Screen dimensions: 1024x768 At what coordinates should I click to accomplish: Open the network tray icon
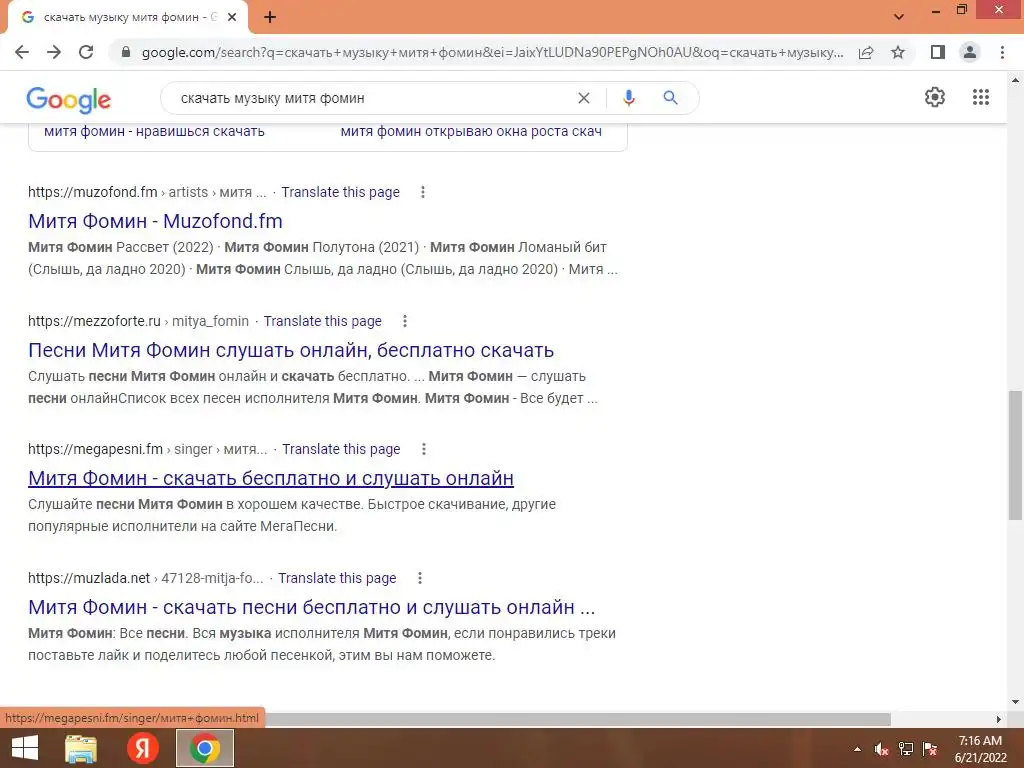[x=906, y=749]
